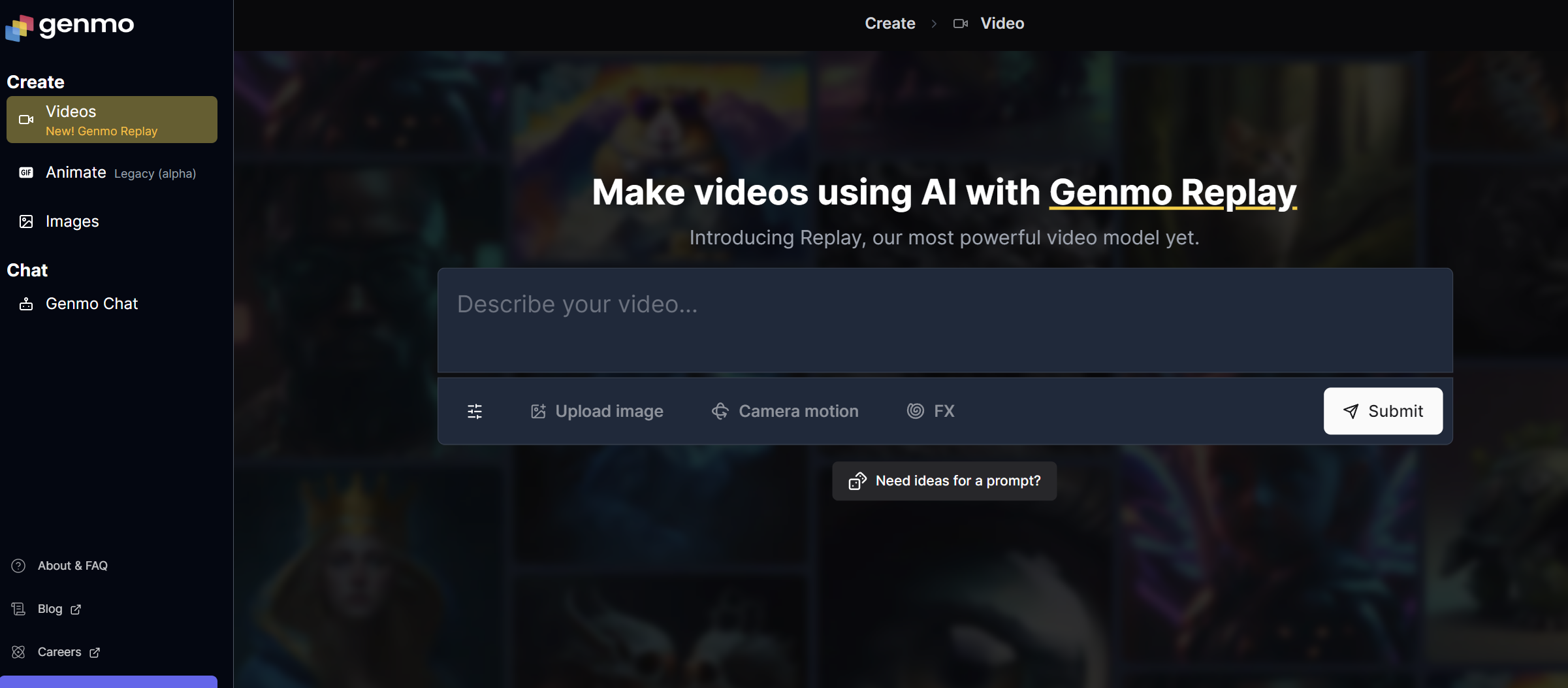Open the Genmo Replay heading link
This screenshot has width=1568, height=688.
tap(1173, 193)
